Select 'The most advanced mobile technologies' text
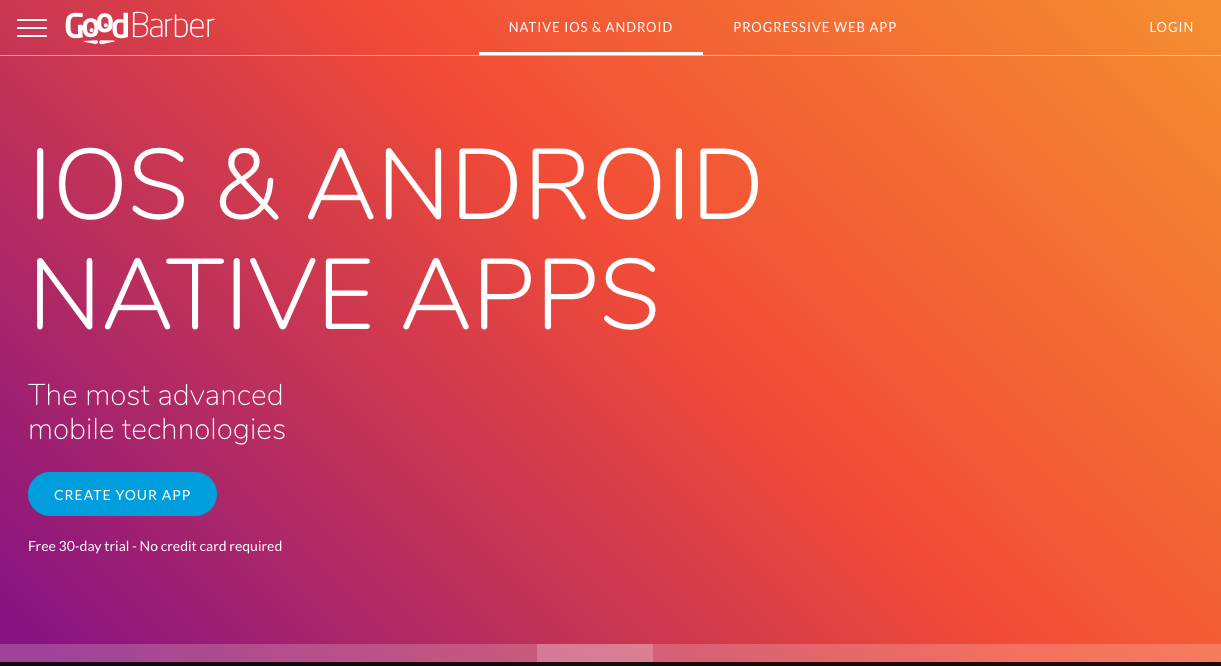The image size is (1221, 666). (157, 412)
